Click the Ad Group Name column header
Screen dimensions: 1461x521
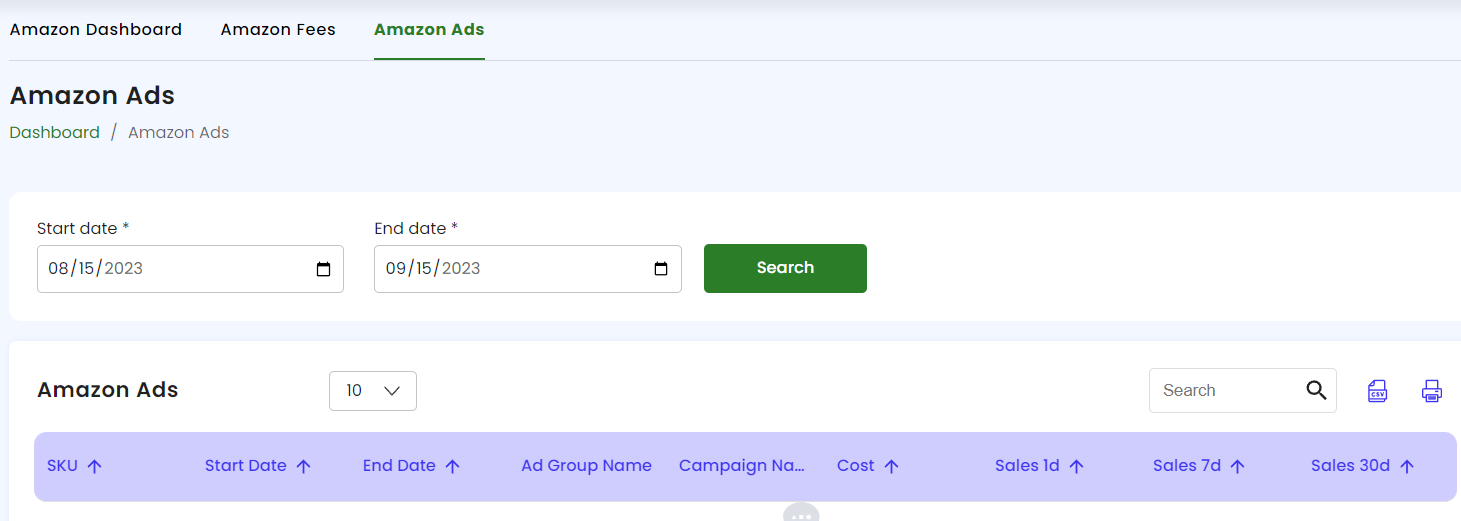click(586, 466)
